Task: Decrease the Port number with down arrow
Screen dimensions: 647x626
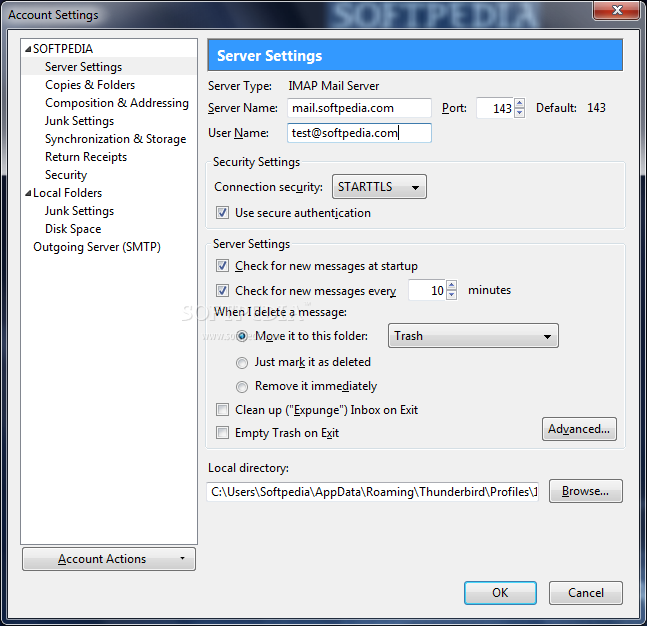Action: tap(520, 113)
